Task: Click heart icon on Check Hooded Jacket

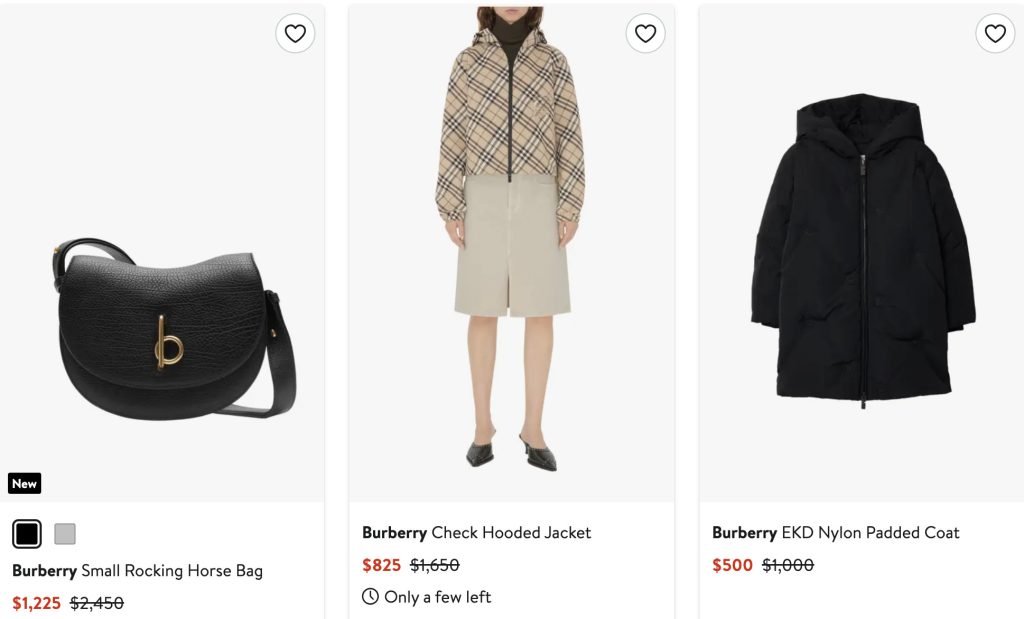Action: (x=645, y=34)
